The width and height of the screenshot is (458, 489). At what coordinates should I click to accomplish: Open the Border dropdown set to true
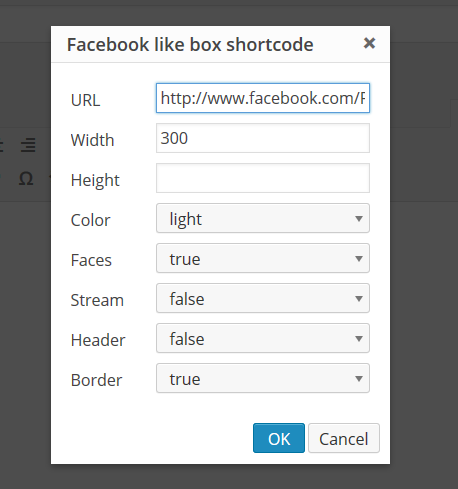263,378
